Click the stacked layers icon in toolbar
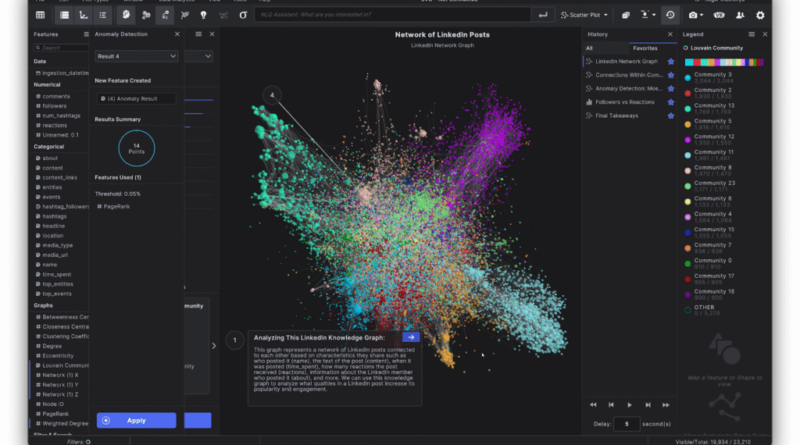800x445 pixels. coord(626,15)
